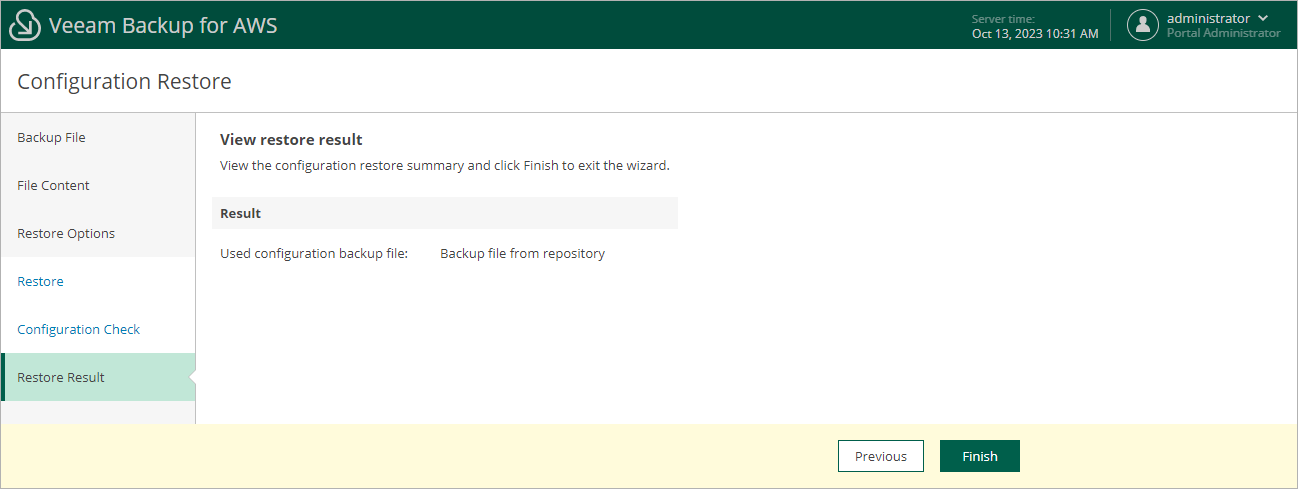Select the Restore Result step
This screenshot has width=1298, height=489.
coord(61,377)
